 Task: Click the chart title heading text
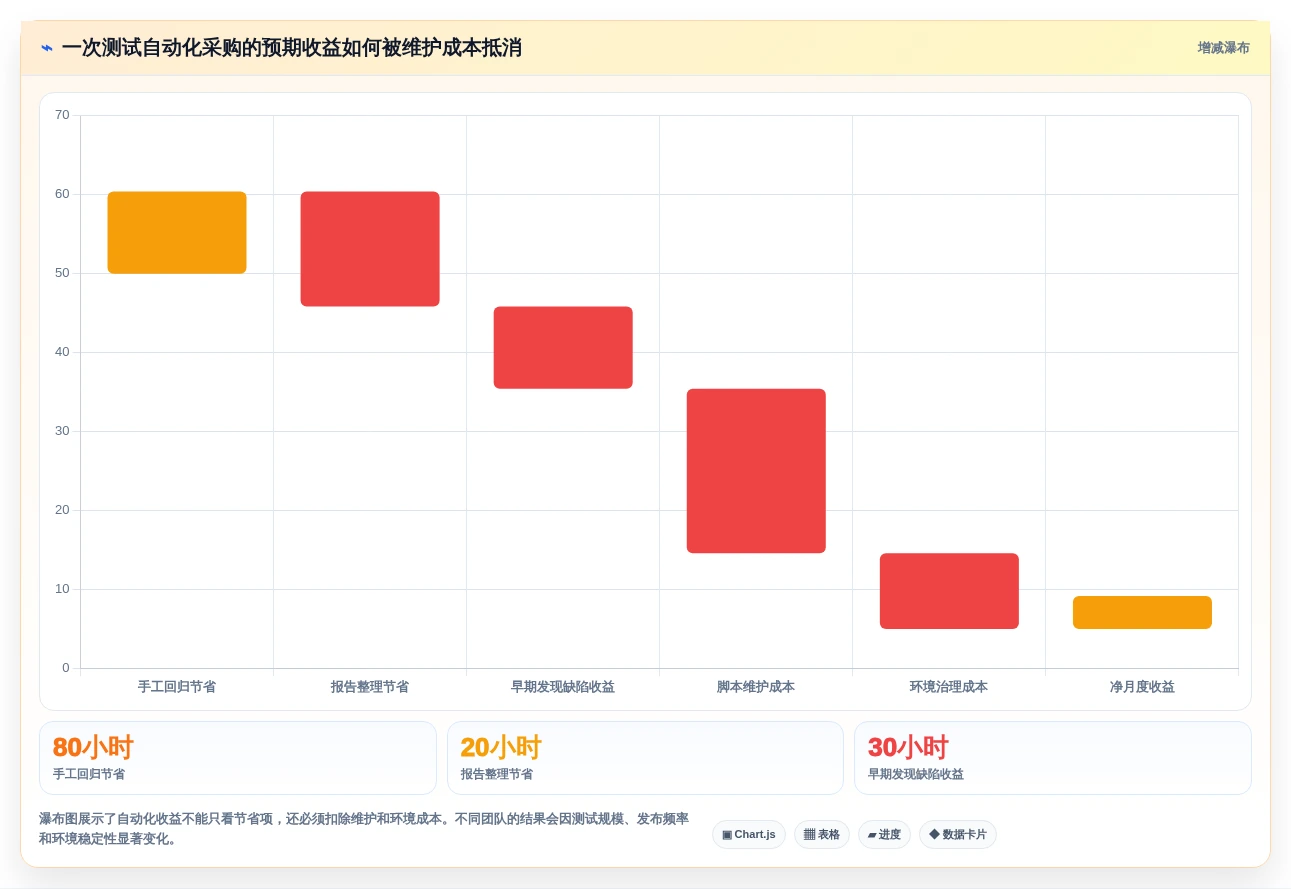click(292, 48)
